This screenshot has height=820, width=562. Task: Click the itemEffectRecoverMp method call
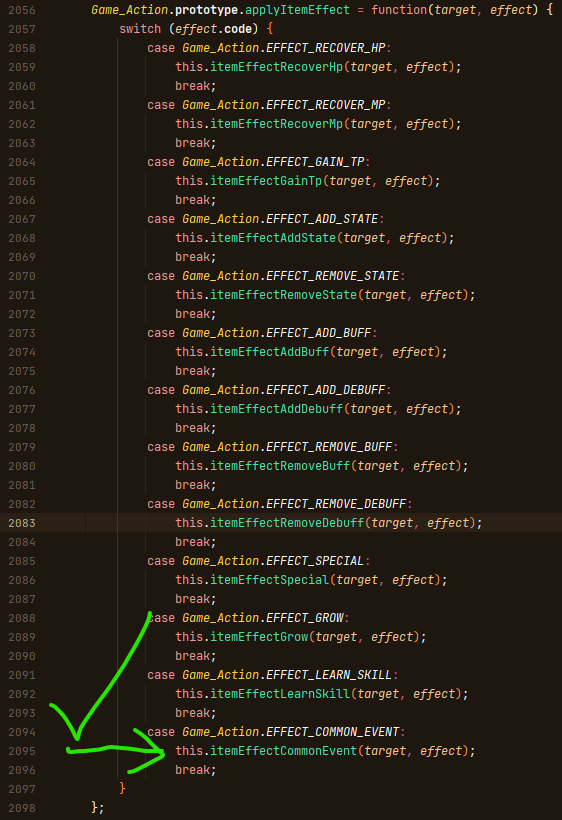coord(277,124)
